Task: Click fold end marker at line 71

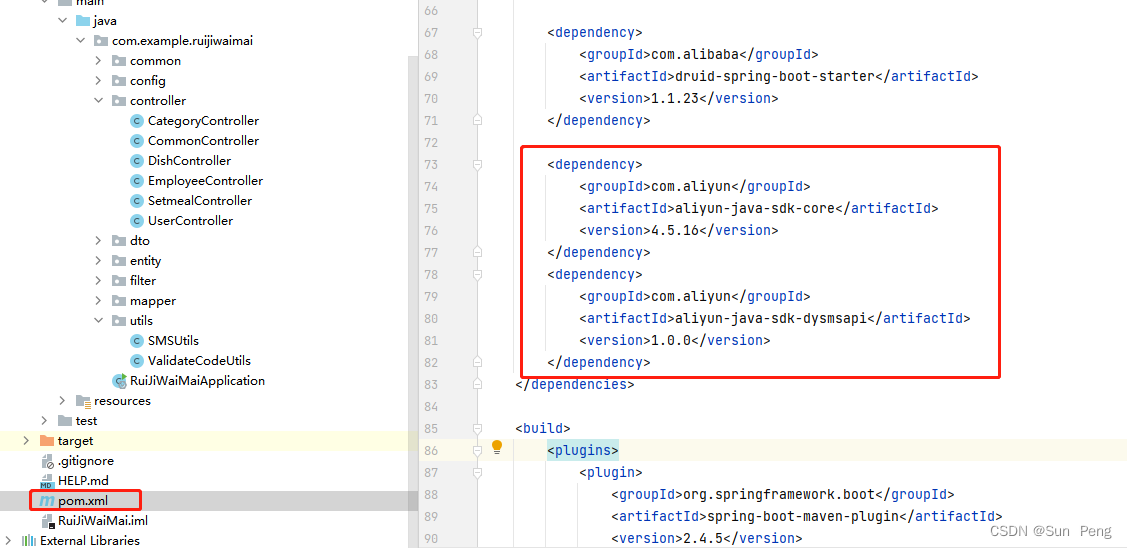Action: click(476, 120)
